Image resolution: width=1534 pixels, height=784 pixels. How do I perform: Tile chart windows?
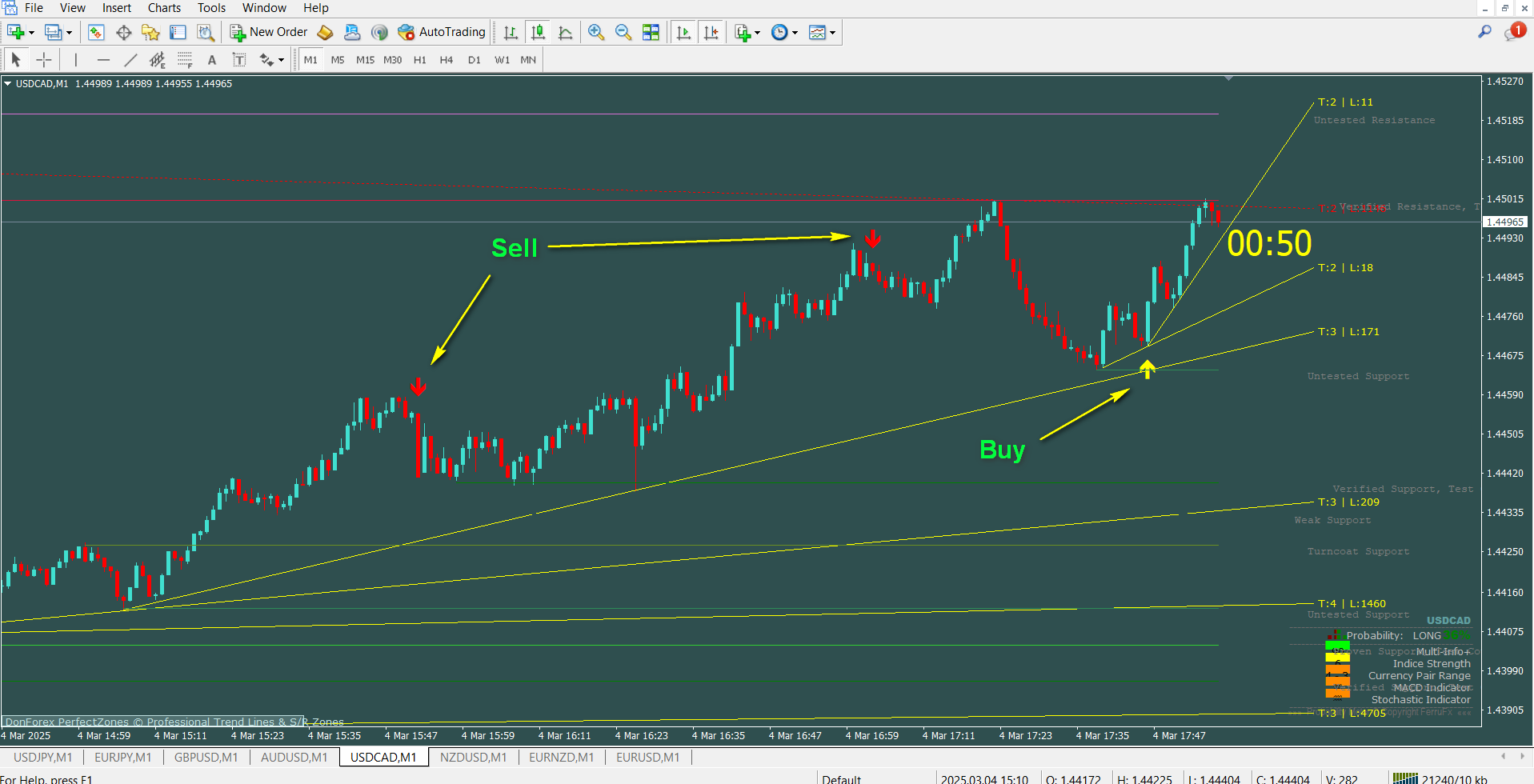651,32
